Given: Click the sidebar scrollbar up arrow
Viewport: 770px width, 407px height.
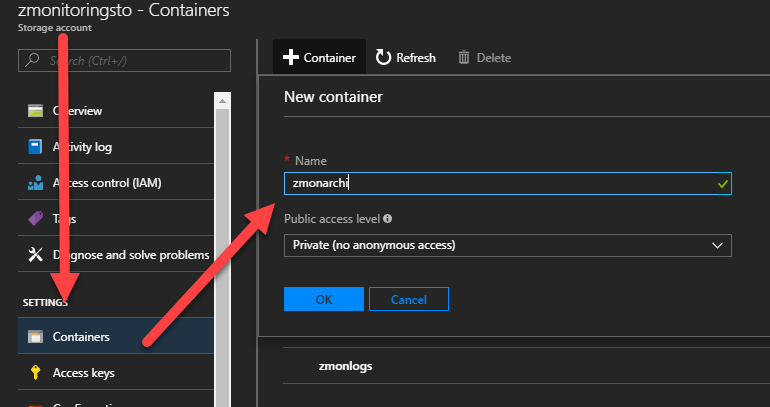Looking at the screenshot, I should coord(222,101).
